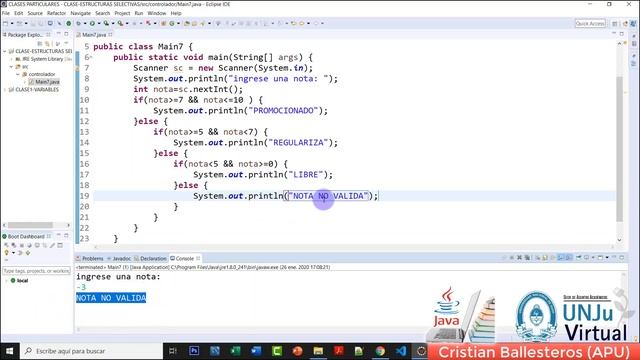Click the "PROMOCIONADO" string in code

point(283,111)
